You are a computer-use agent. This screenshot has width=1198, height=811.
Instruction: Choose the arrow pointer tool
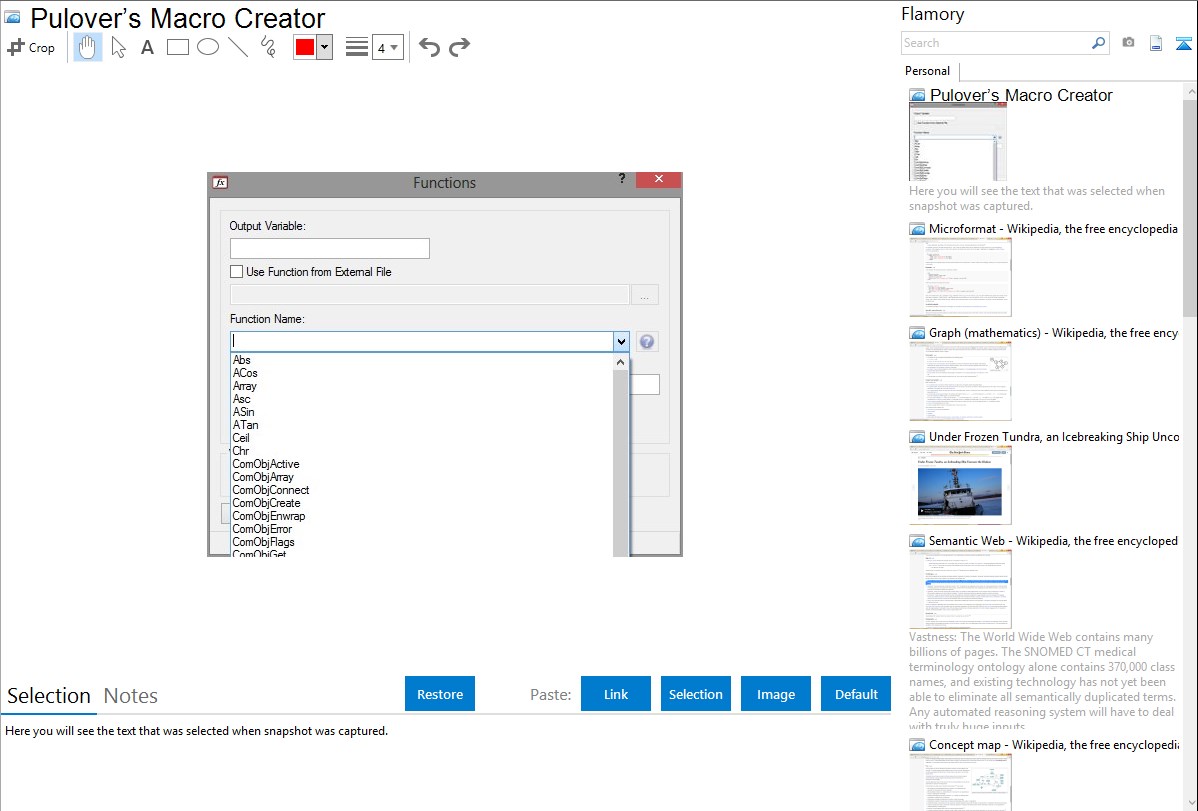118,47
